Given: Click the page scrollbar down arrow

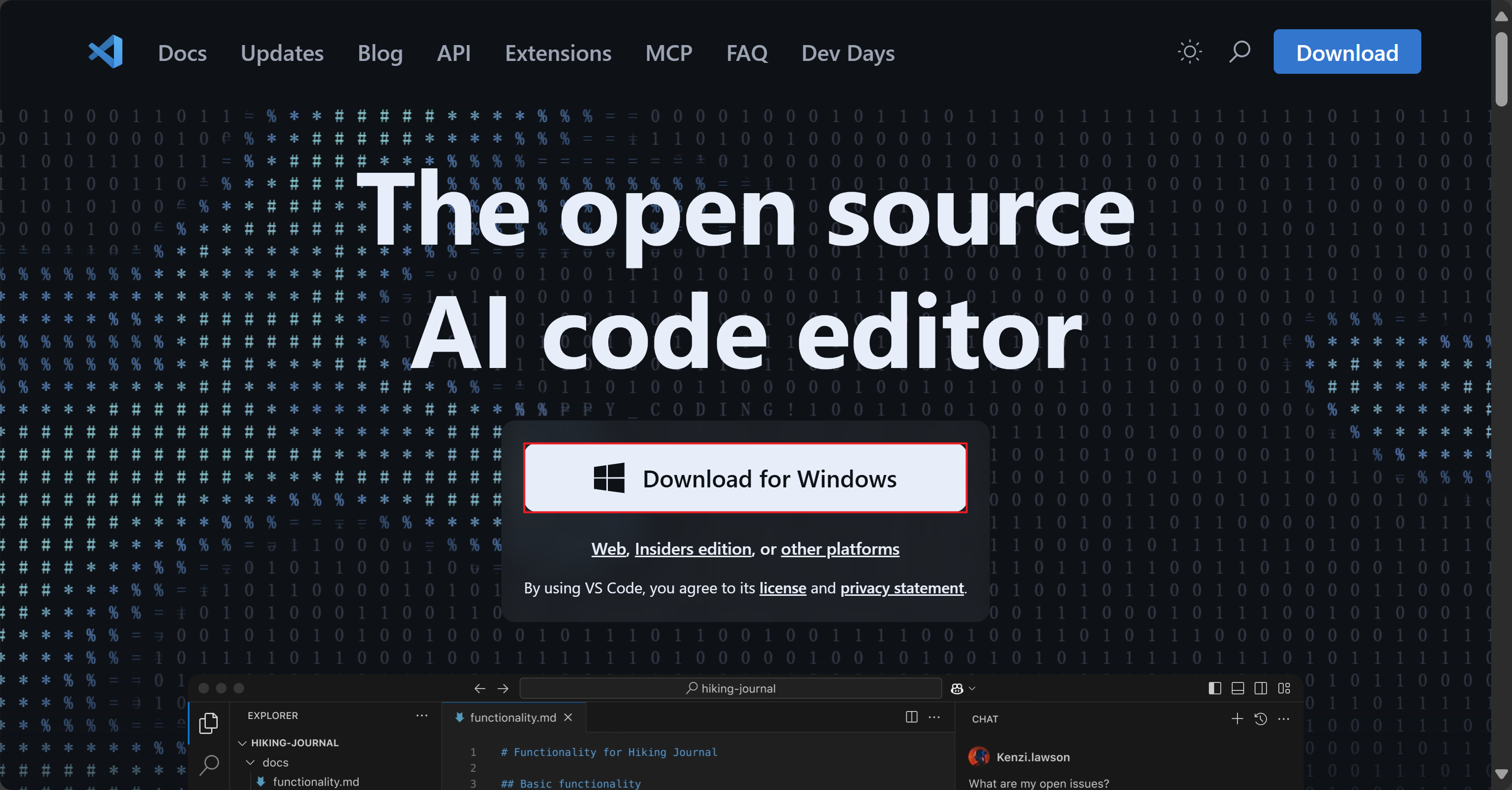Looking at the screenshot, I should click(x=1502, y=775).
